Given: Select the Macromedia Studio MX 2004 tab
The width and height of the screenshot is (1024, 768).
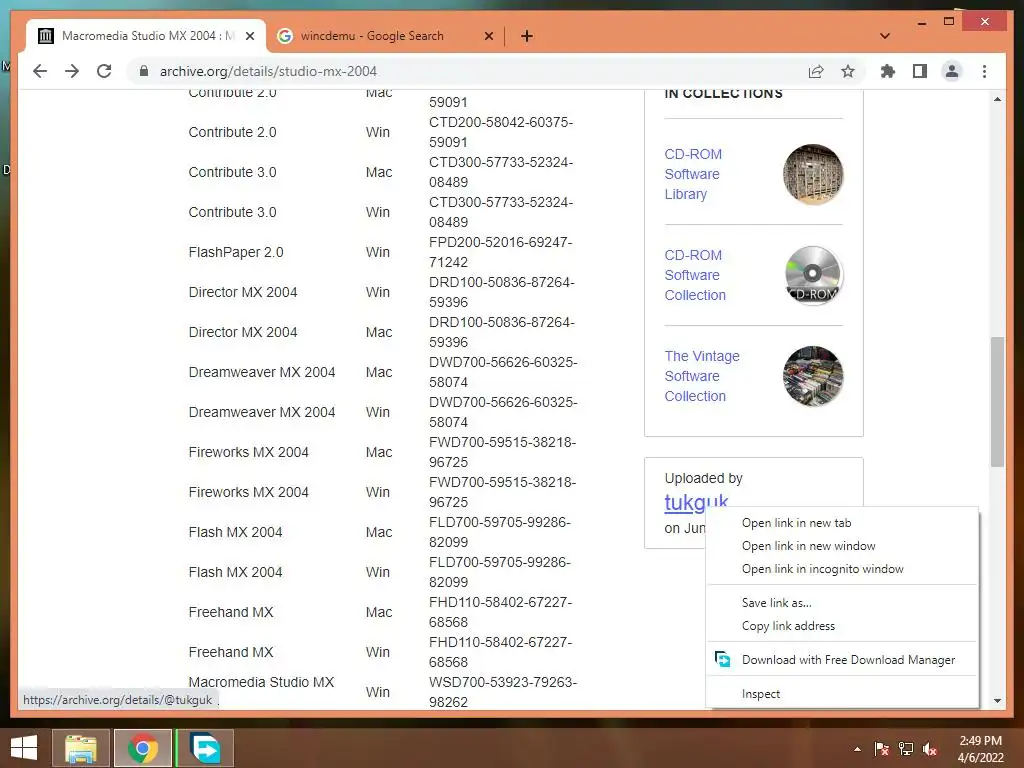Looking at the screenshot, I should coord(146,36).
